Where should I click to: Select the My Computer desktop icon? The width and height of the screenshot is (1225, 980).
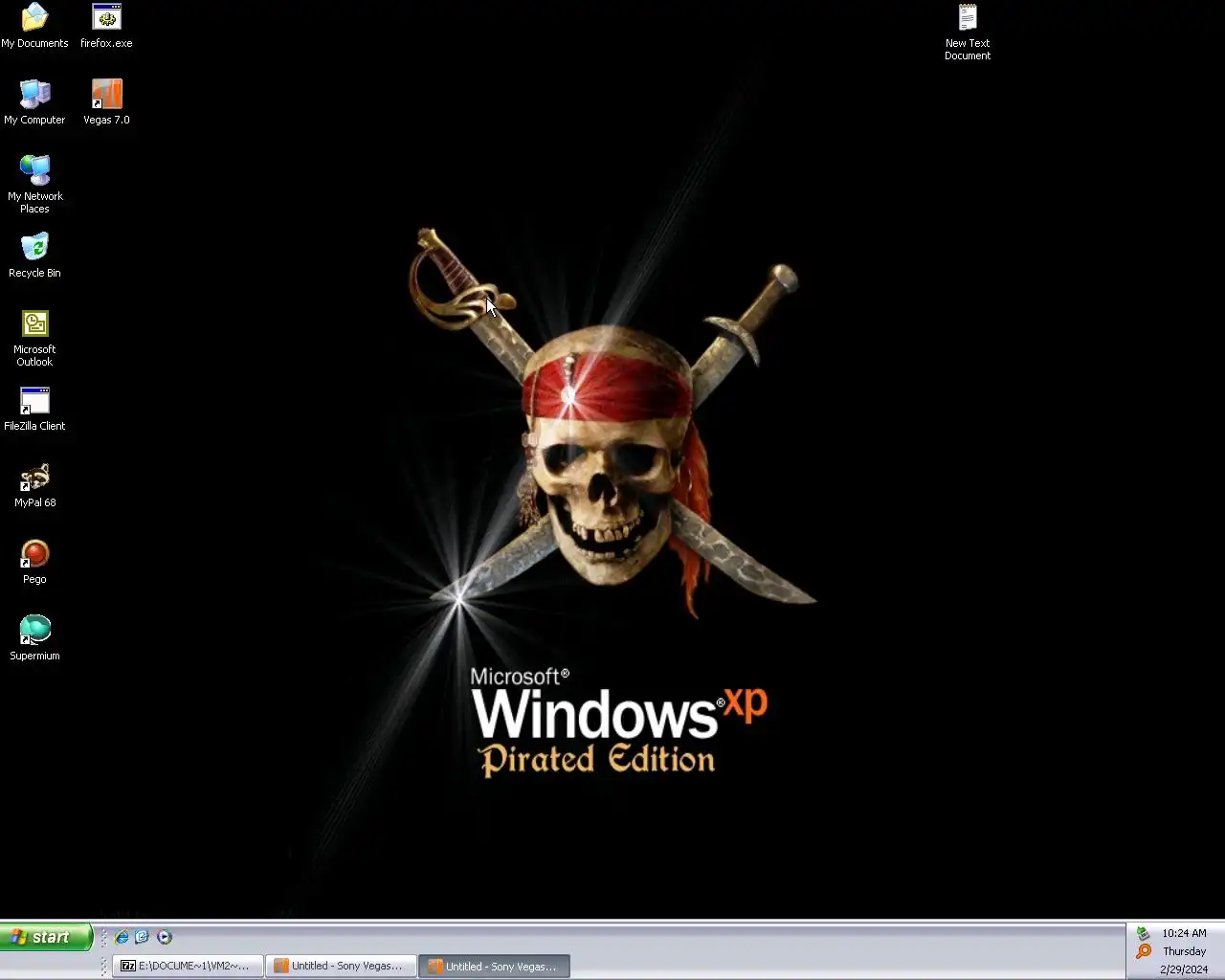34,101
